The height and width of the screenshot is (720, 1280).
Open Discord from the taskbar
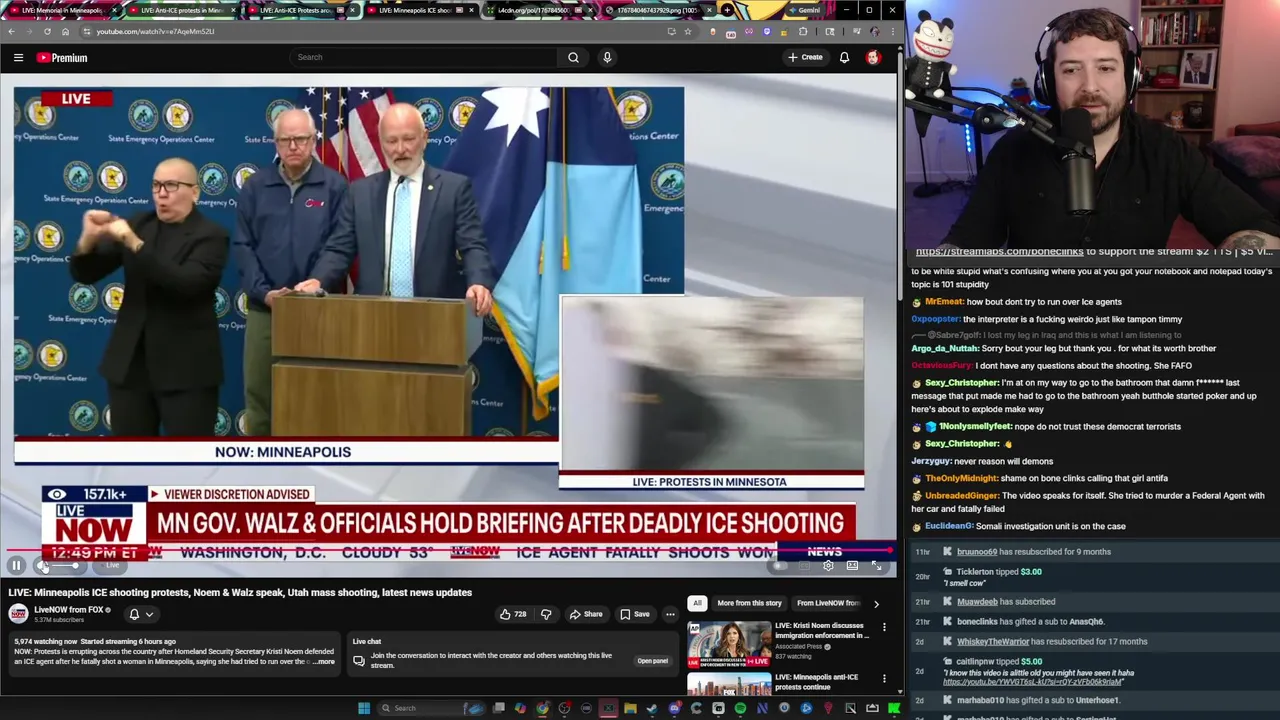(675, 708)
